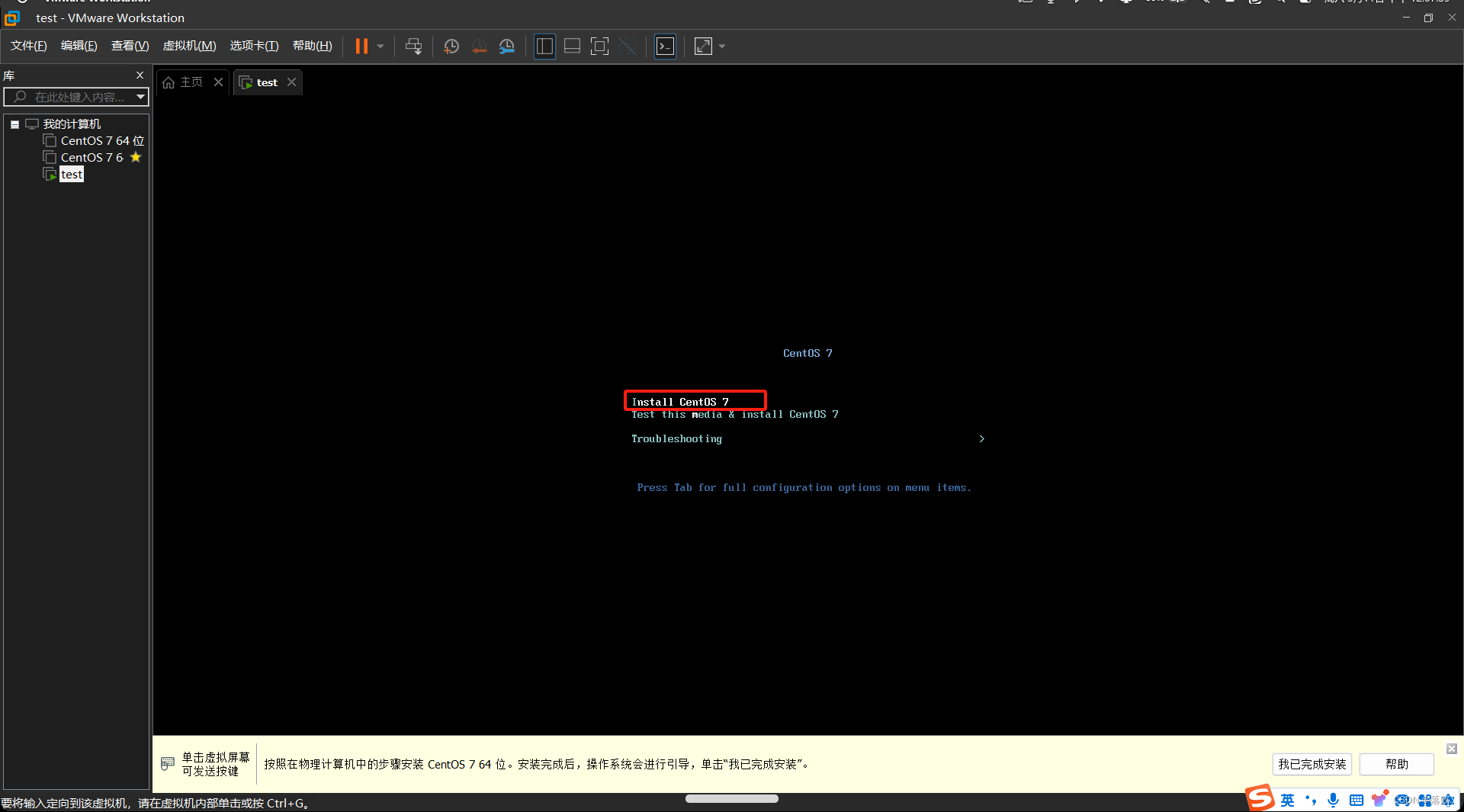The height and width of the screenshot is (812, 1464).
Task: Revert the VM to its previous snapshot
Action: tap(479, 47)
